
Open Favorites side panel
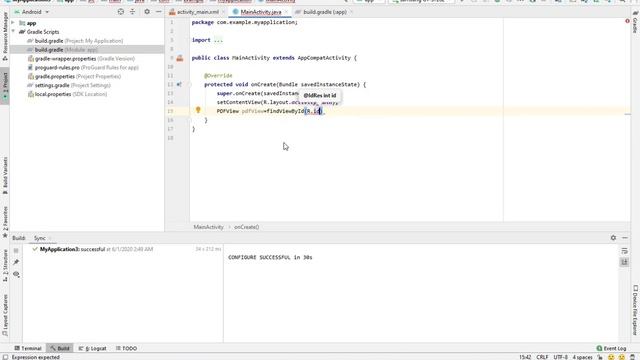tap(5, 222)
